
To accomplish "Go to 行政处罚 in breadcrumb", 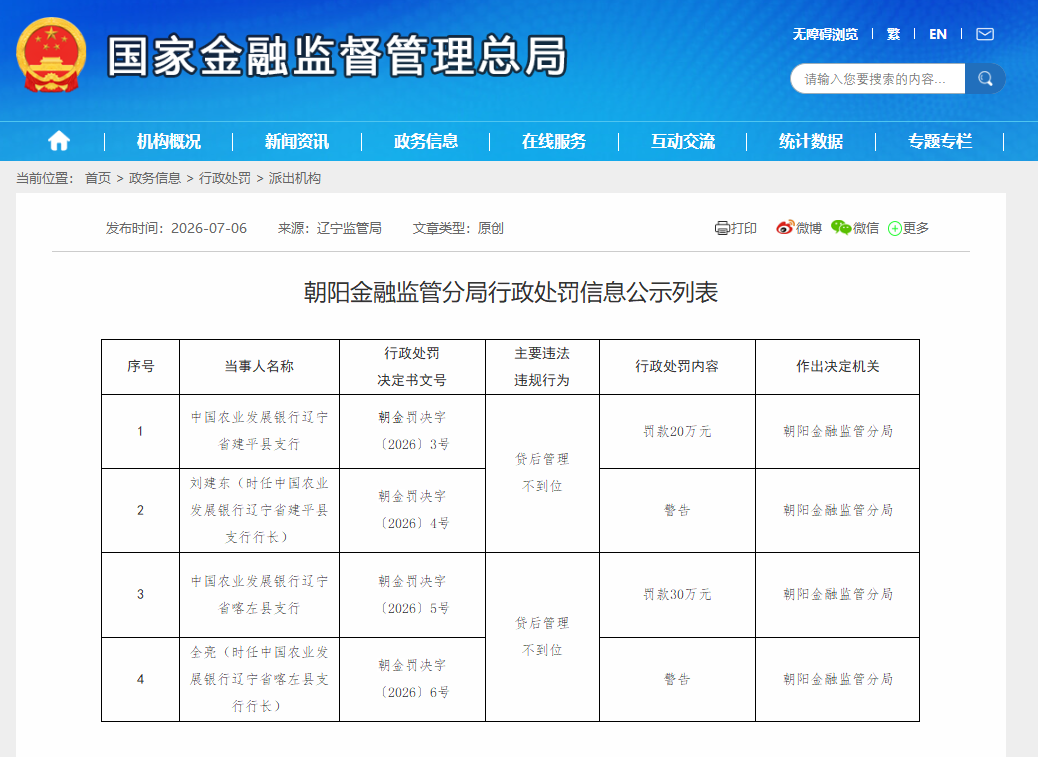I will pos(225,178).
